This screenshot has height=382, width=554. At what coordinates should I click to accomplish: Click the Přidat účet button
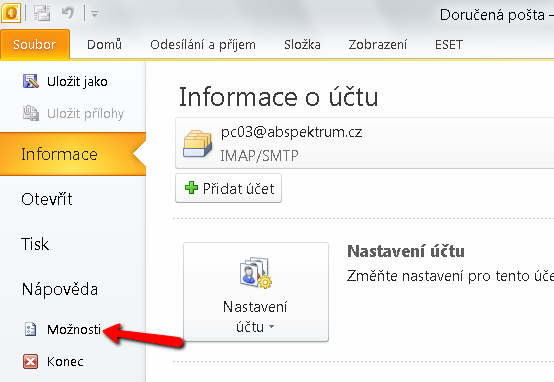coord(229,188)
